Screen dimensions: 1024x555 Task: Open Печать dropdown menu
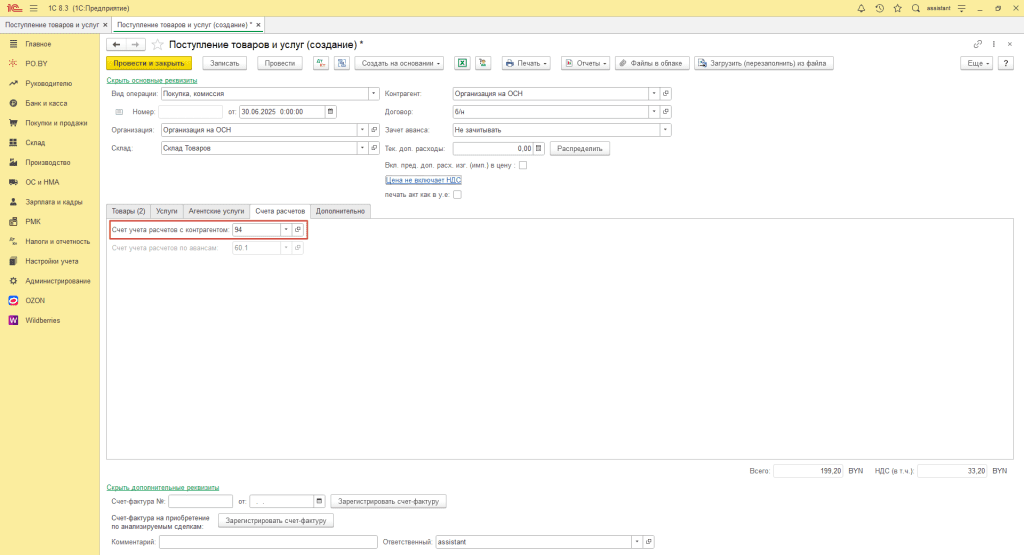pyautogui.click(x=526, y=63)
